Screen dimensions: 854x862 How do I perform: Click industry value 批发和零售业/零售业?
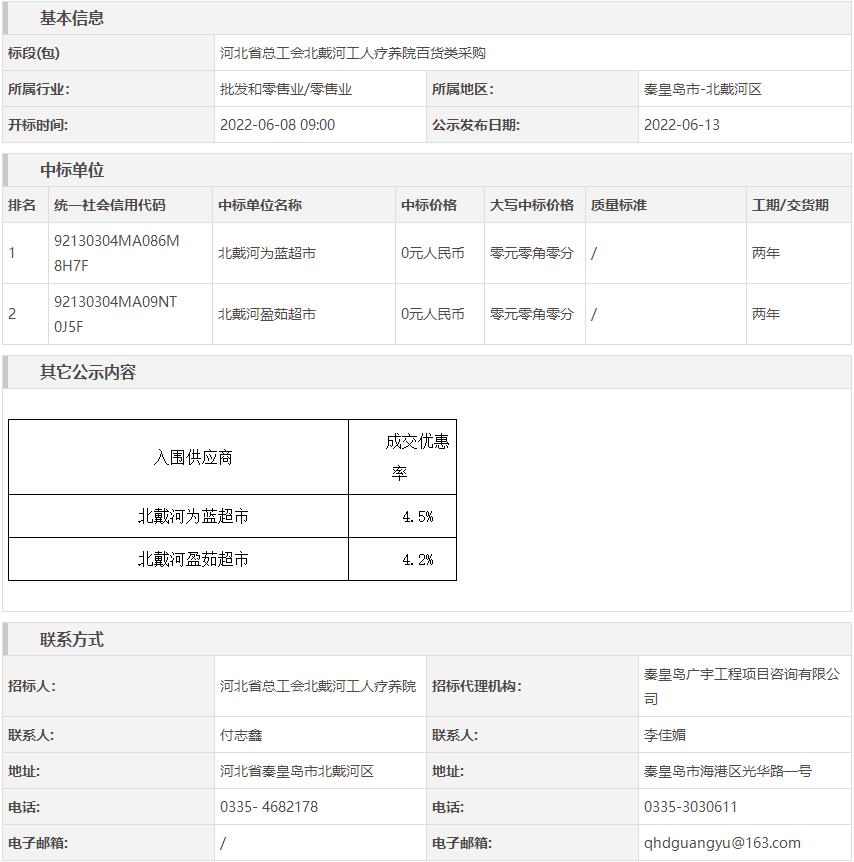286,89
